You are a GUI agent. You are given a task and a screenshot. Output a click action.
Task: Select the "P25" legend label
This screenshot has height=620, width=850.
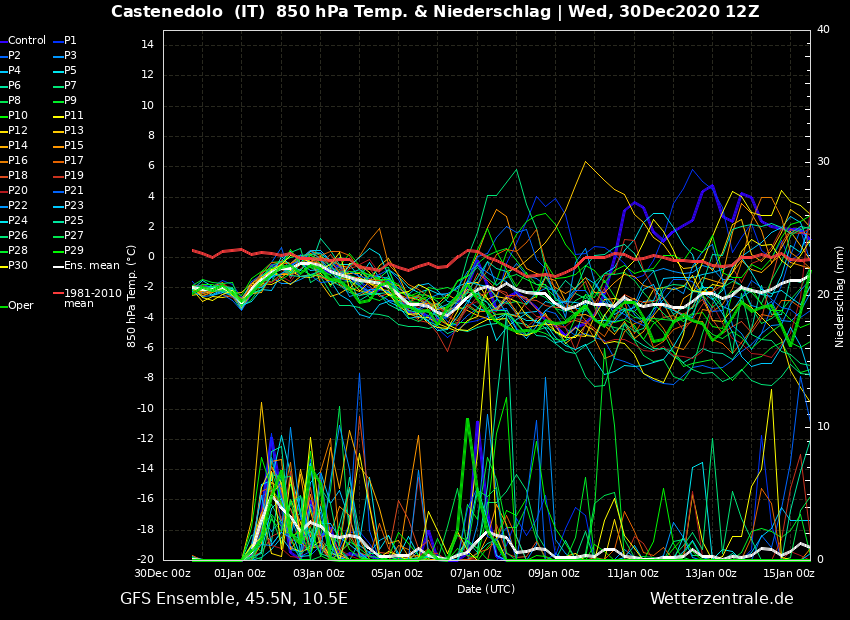(74, 221)
